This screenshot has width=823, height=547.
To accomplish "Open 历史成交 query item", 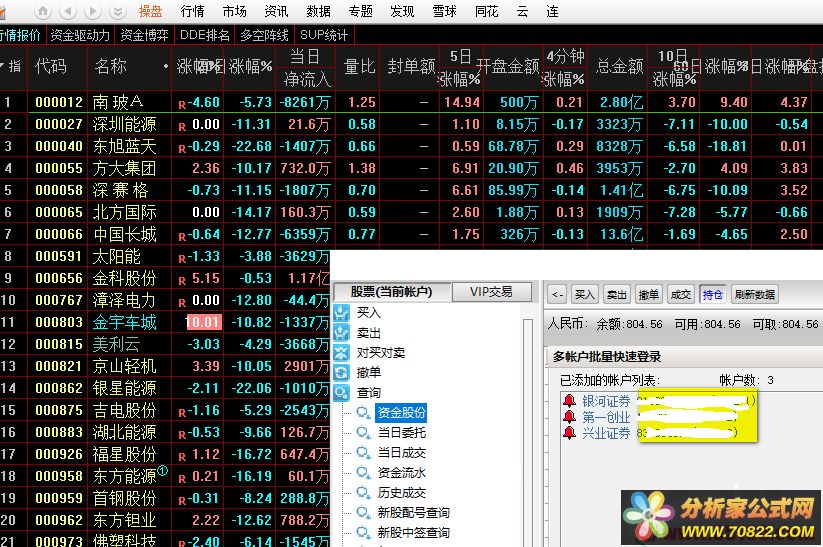I will tap(402, 492).
